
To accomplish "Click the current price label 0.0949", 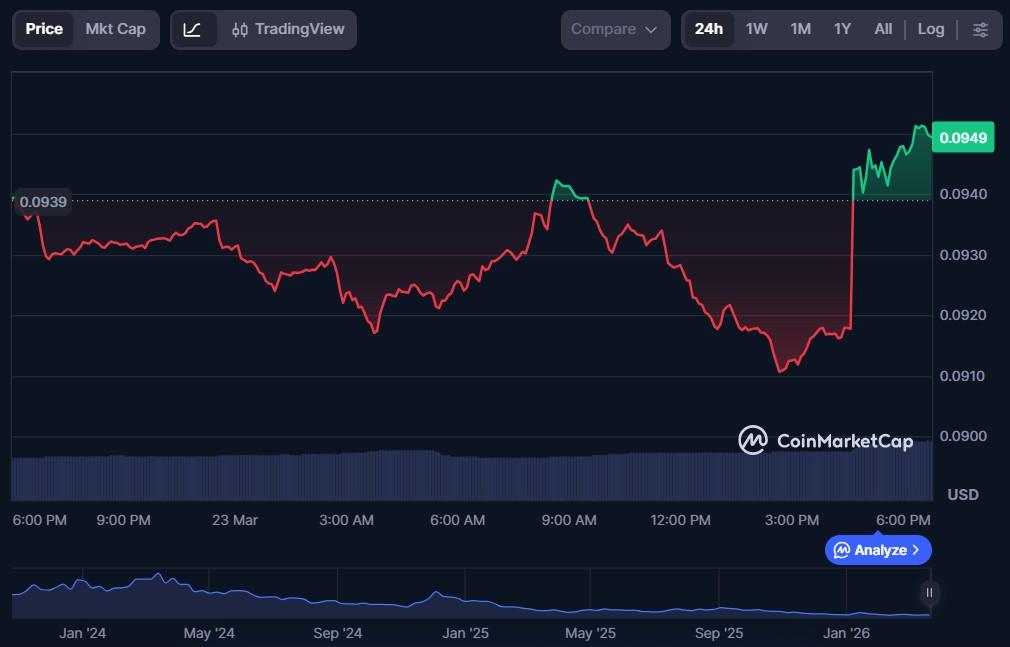I will [963, 138].
